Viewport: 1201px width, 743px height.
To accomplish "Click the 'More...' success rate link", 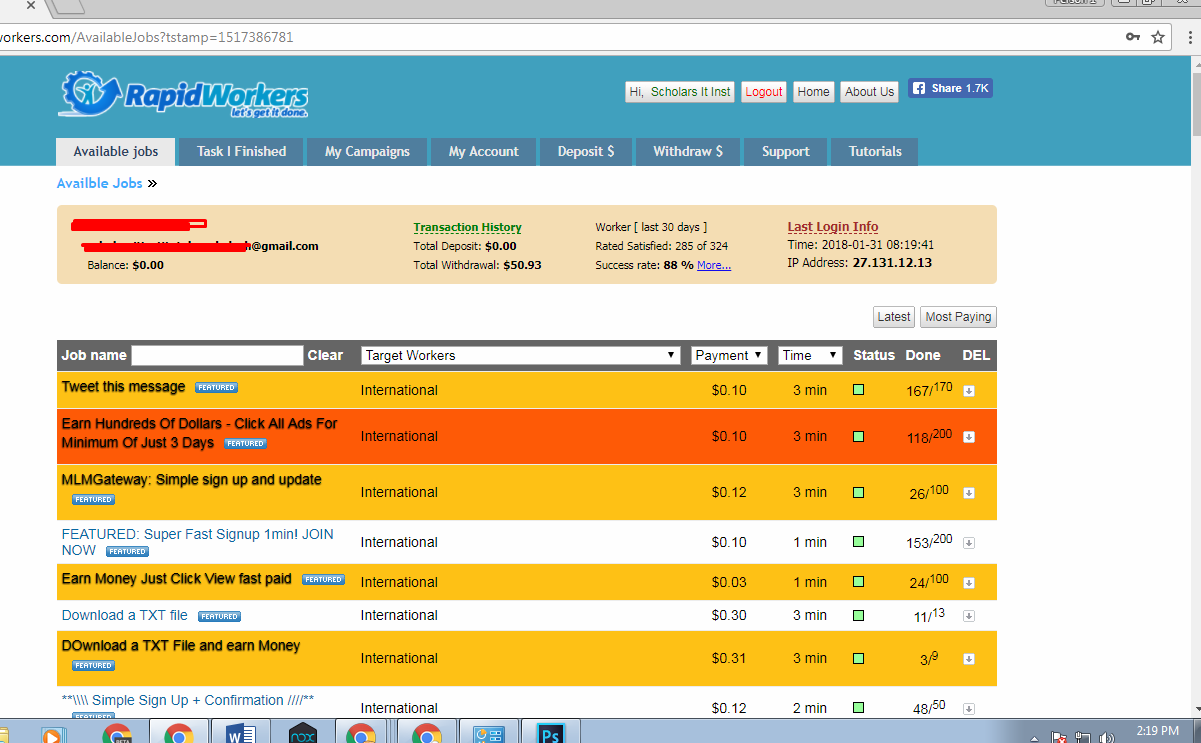I will click(x=714, y=265).
